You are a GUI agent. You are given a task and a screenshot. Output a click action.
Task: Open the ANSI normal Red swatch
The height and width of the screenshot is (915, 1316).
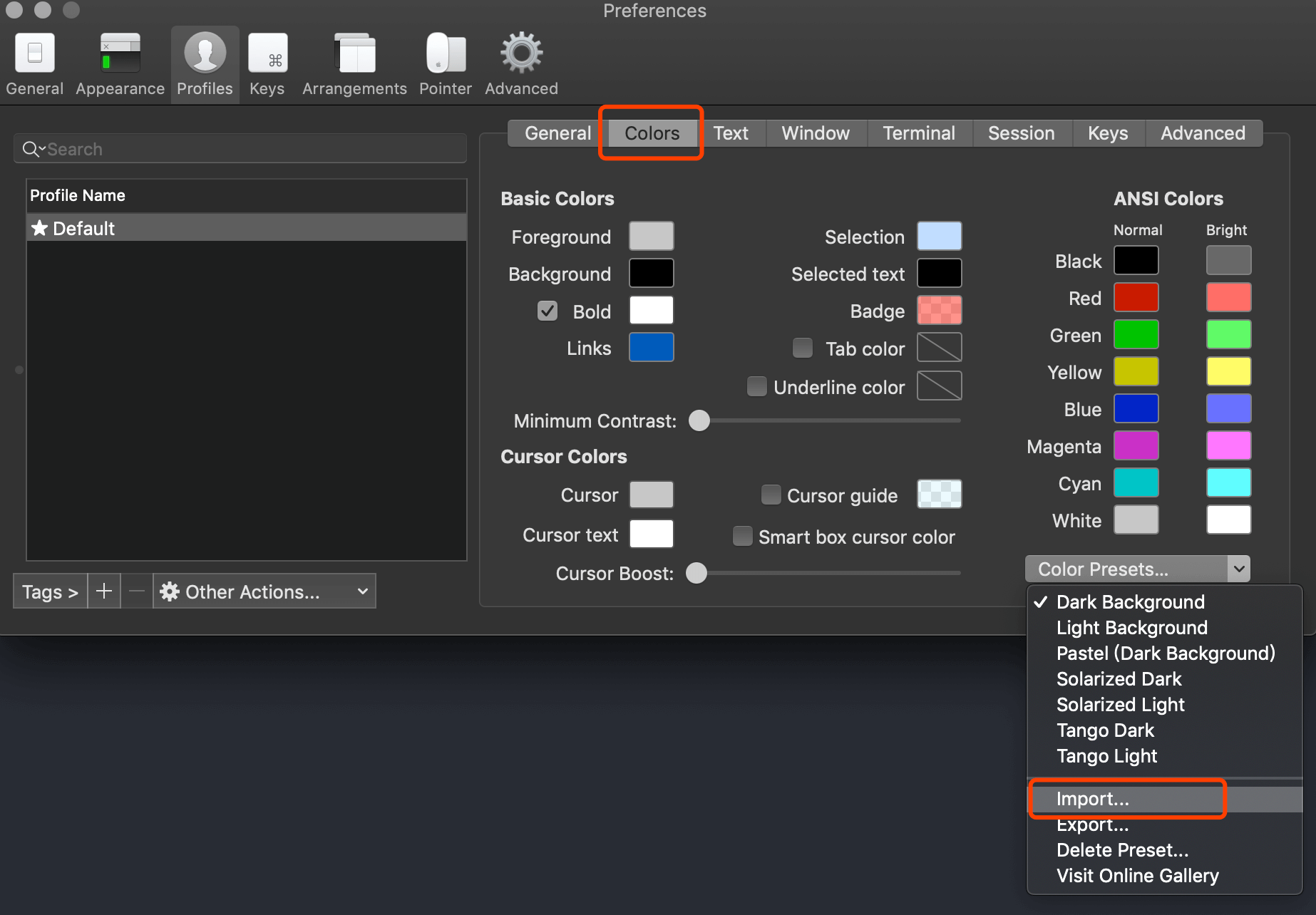[x=1136, y=297]
